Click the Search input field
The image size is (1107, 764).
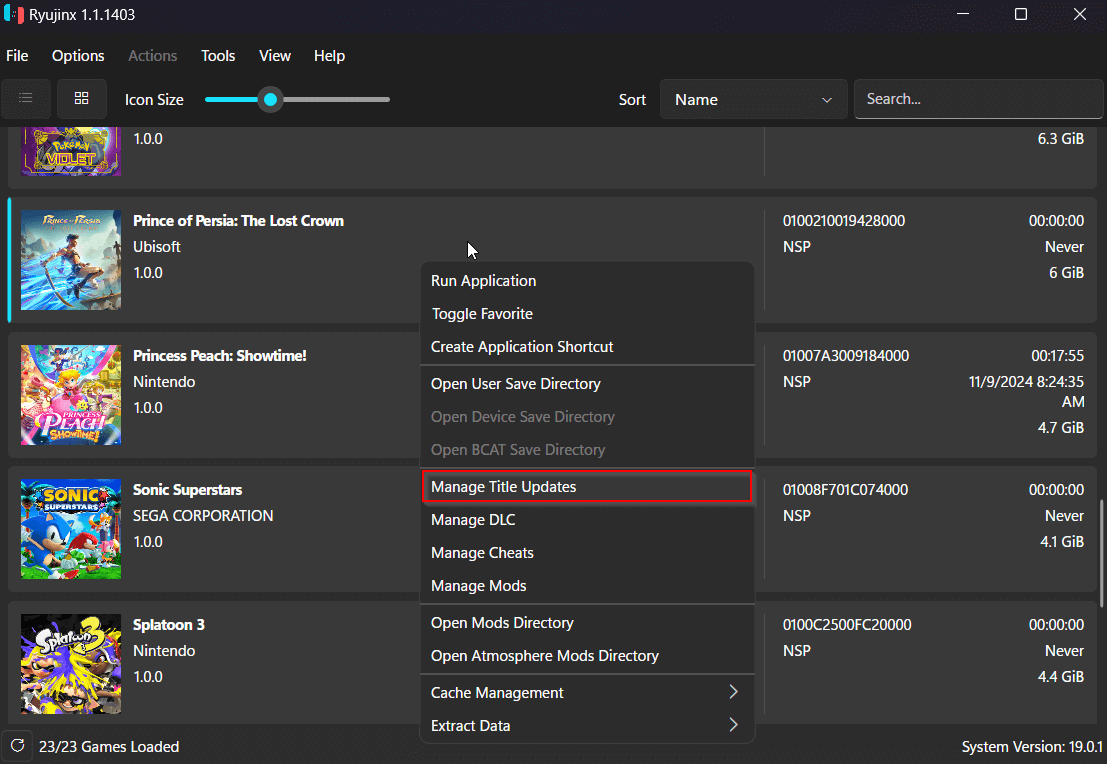pos(978,99)
